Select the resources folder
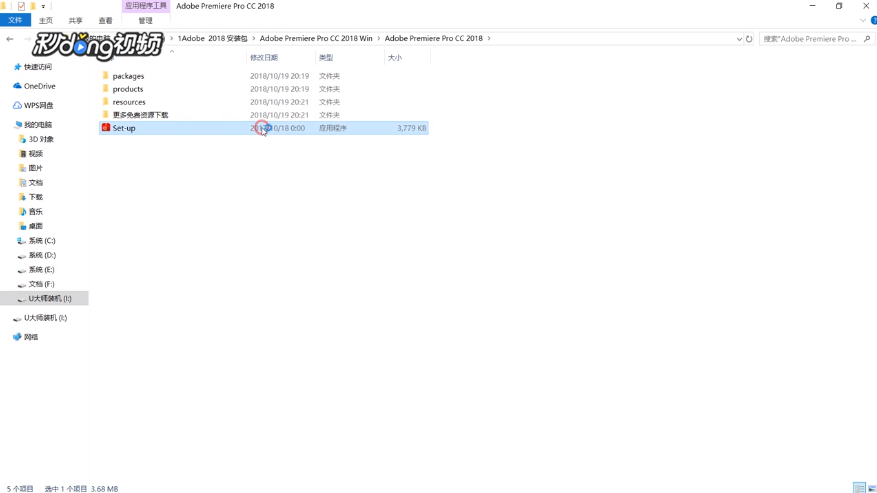The height and width of the screenshot is (493, 877). pos(129,102)
